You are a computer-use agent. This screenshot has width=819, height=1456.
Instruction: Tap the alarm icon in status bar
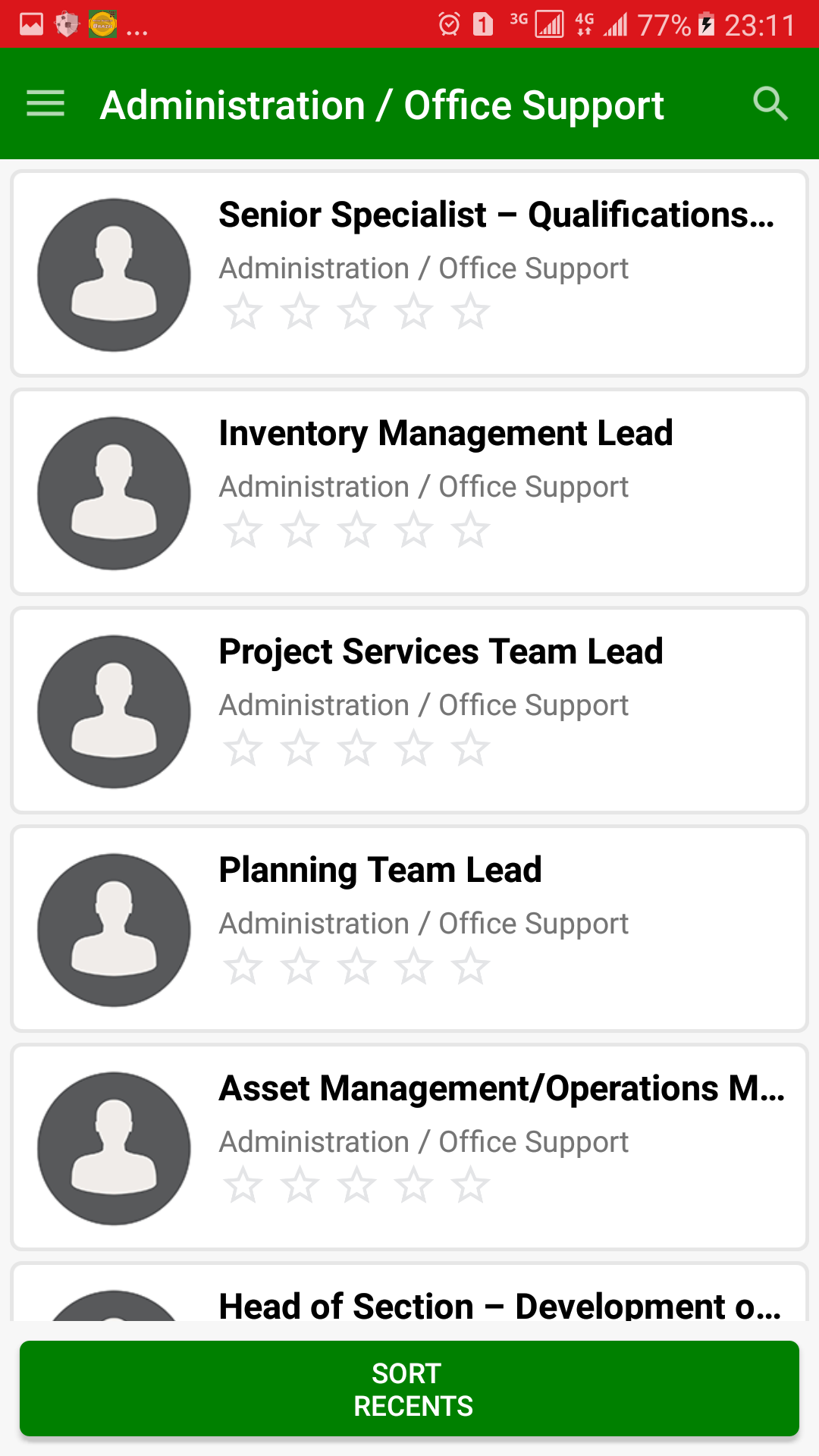(449, 24)
